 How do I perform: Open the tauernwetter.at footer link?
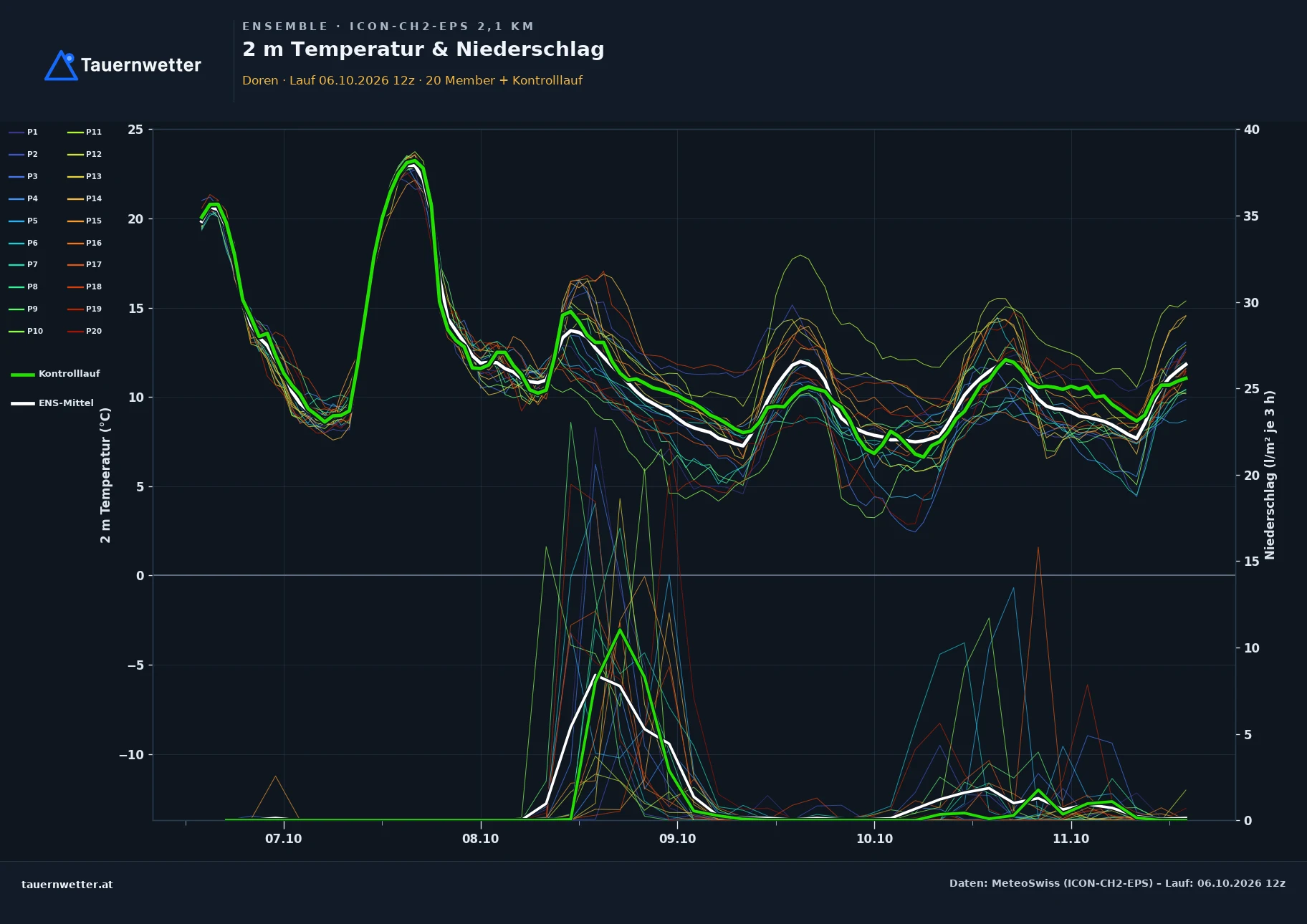point(67,885)
